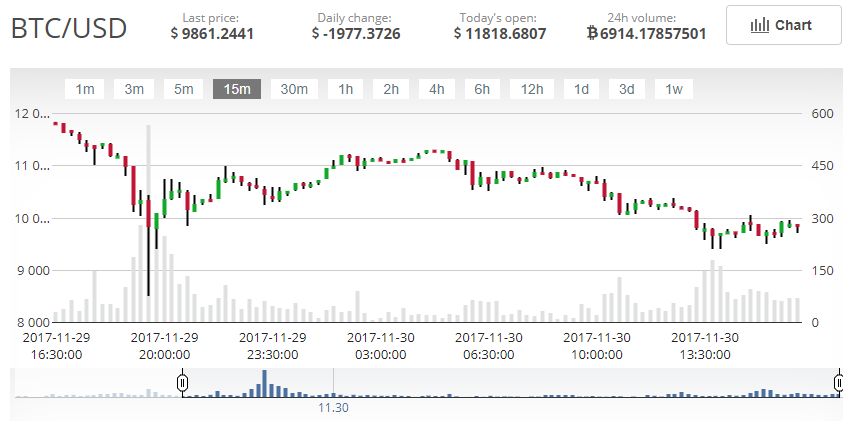The height and width of the screenshot is (426, 863).
Task: Show 3d candles
Action: [626, 89]
